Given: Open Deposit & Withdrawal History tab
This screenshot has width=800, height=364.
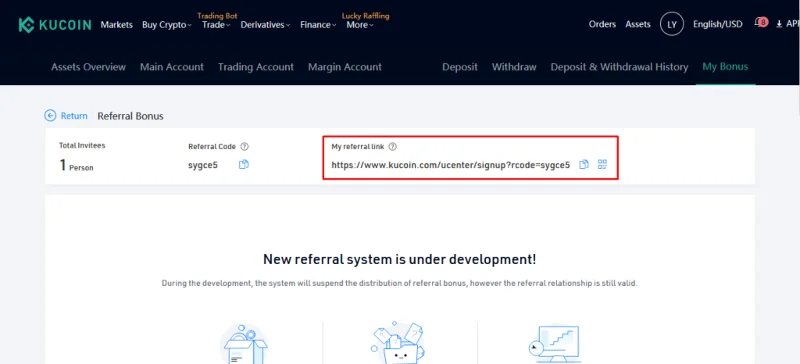Looking at the screenshot, I should click(619, 67).
